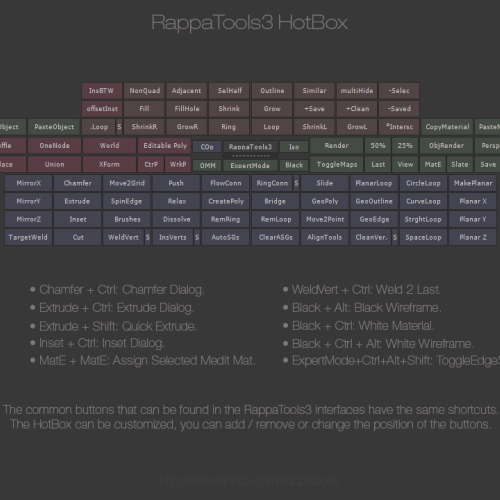Screen dimensions: 500x500
Task: Click the Bridge tool button
Action: point(275,201)
